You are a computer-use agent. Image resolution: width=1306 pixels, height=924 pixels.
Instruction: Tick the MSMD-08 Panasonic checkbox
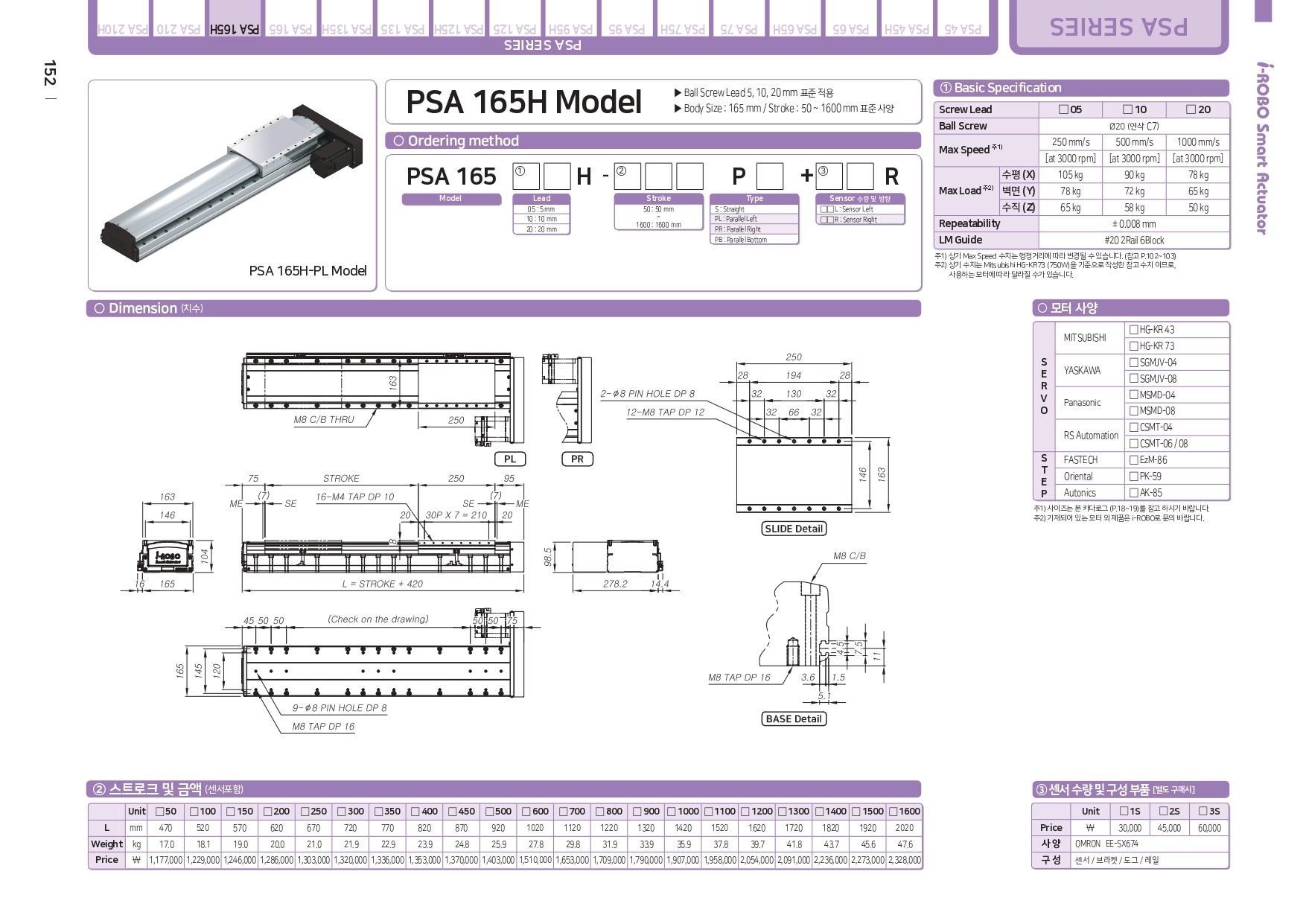pos(1133,411)
